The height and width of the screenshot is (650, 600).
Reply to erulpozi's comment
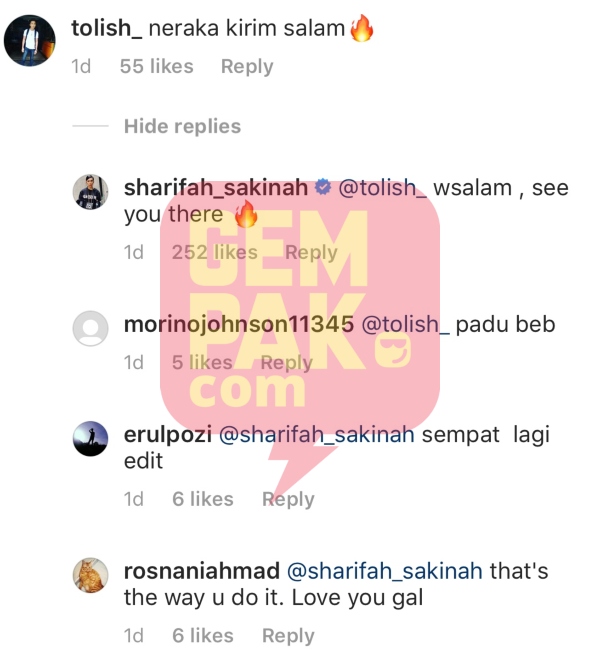[288, 500]
